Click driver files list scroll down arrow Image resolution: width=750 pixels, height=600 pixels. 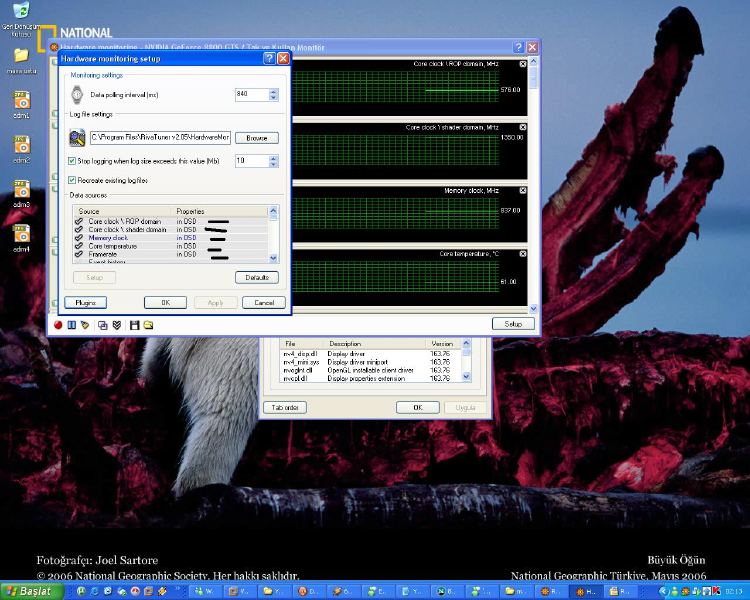pyautogui.click(x=467, y=377)
